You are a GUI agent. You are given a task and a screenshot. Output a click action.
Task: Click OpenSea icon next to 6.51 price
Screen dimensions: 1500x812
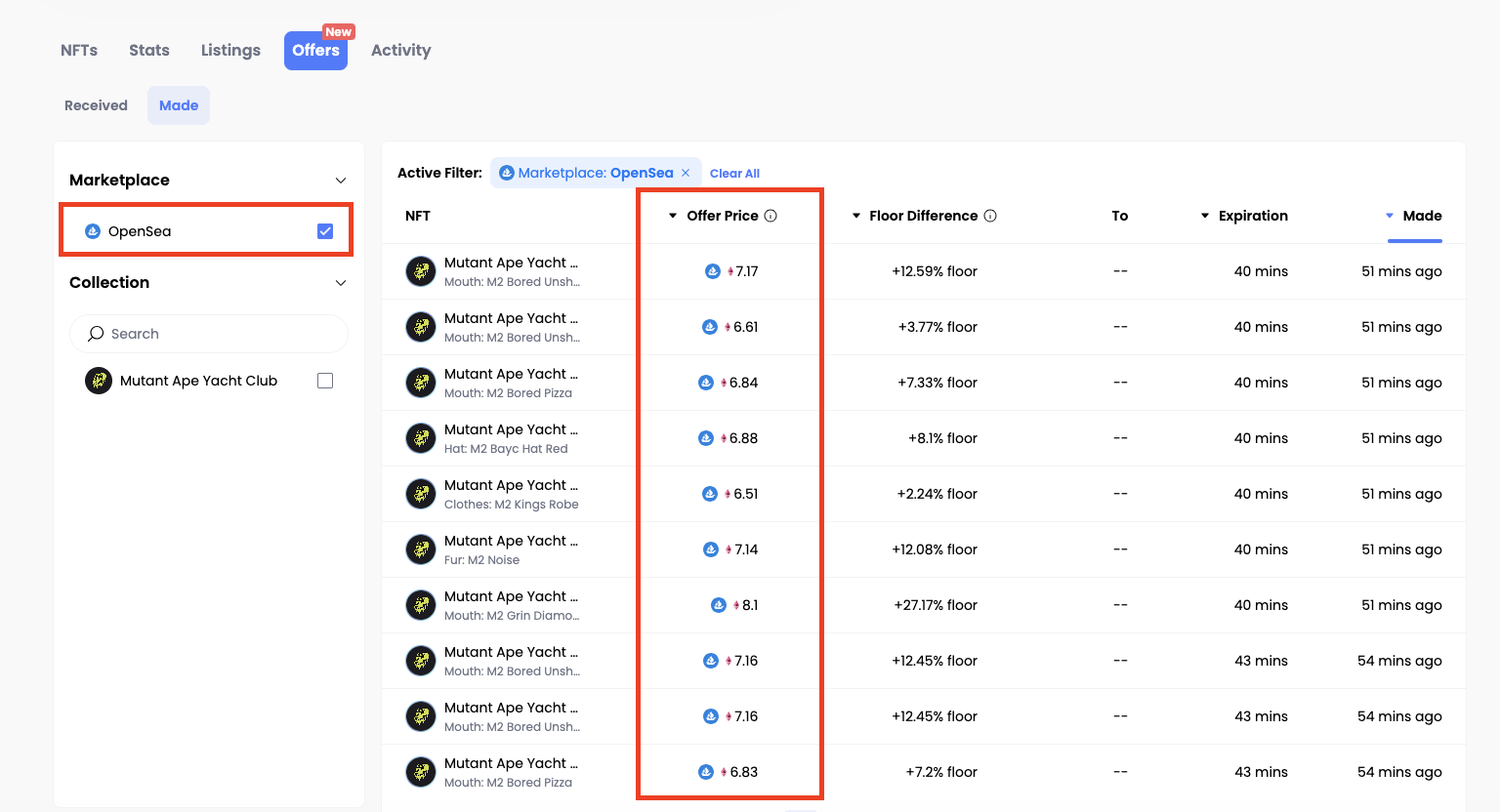[x=710, y=494]
